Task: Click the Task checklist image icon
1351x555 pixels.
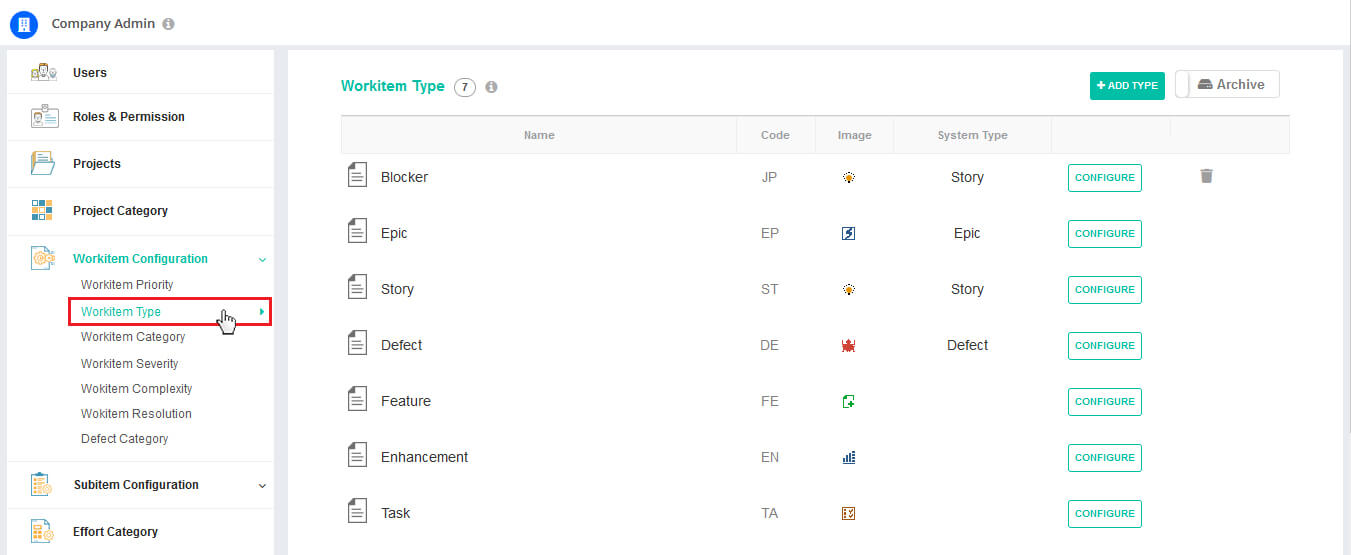Action: [x=849, y=513]
